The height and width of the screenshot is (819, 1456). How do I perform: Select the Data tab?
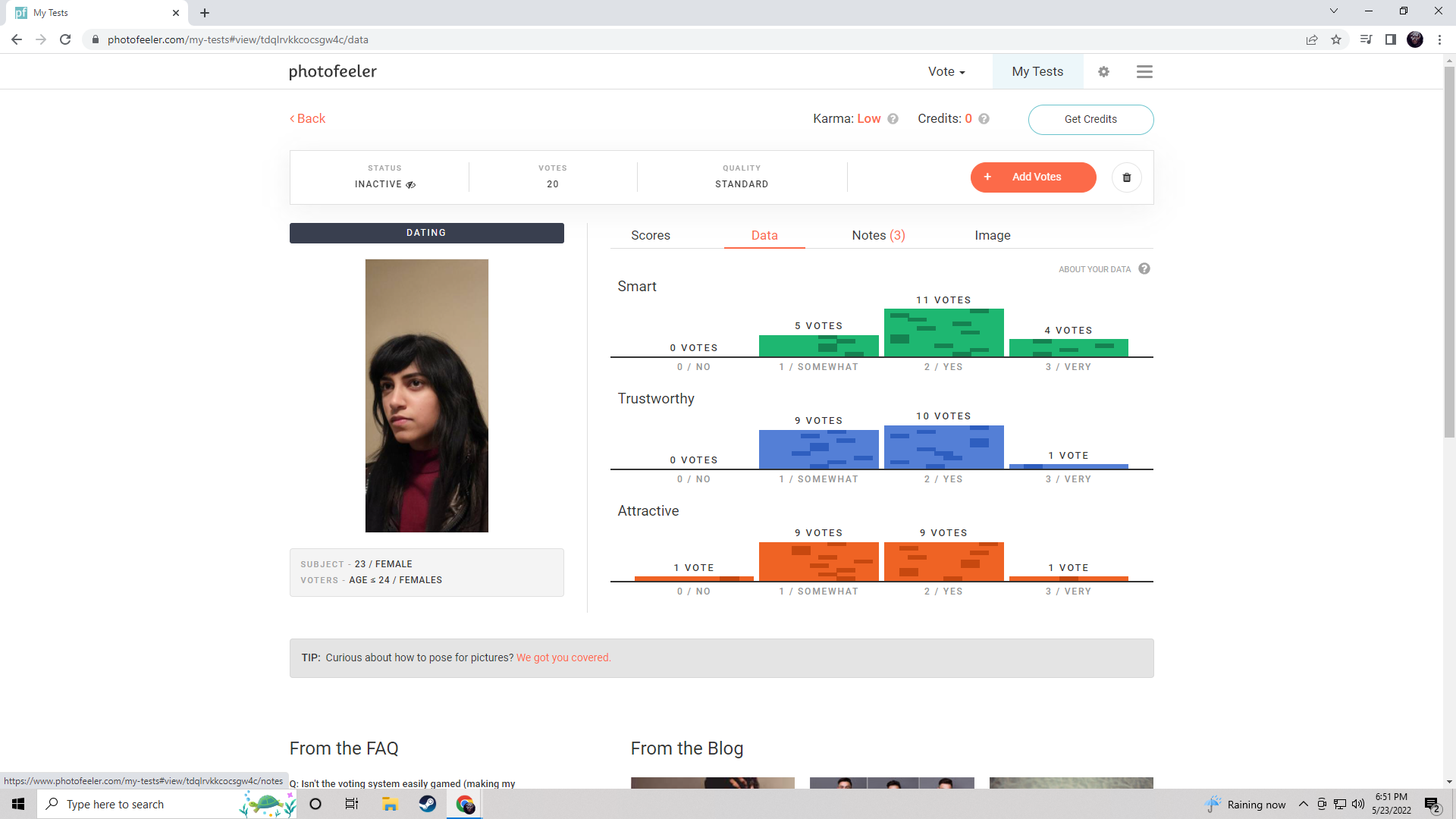click(764, 235)
